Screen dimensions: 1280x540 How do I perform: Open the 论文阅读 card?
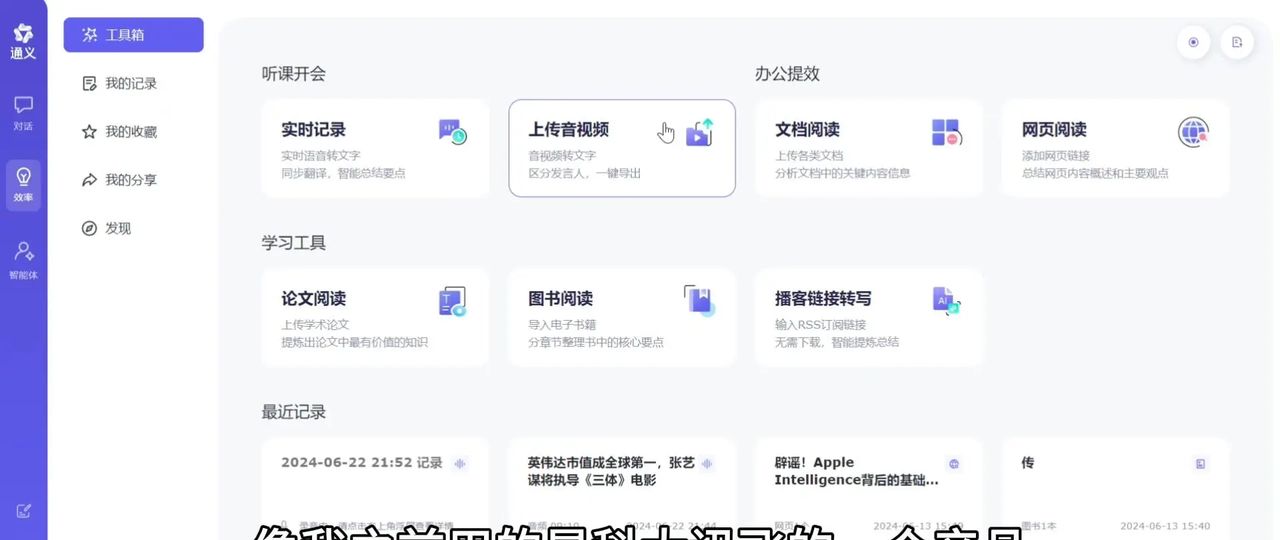(x=376, y=317)
